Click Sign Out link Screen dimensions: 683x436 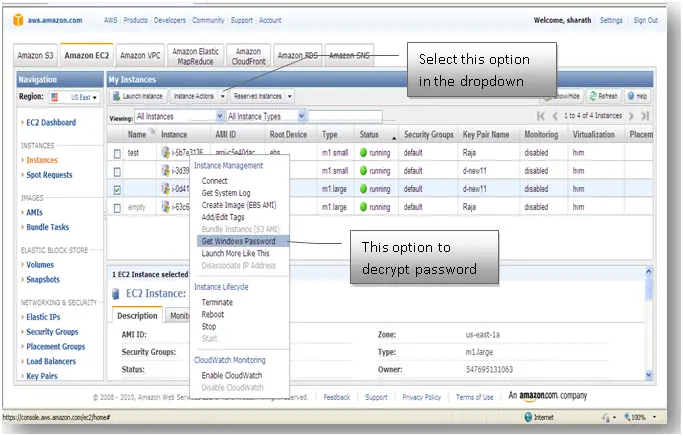click(x=646, y=20)
